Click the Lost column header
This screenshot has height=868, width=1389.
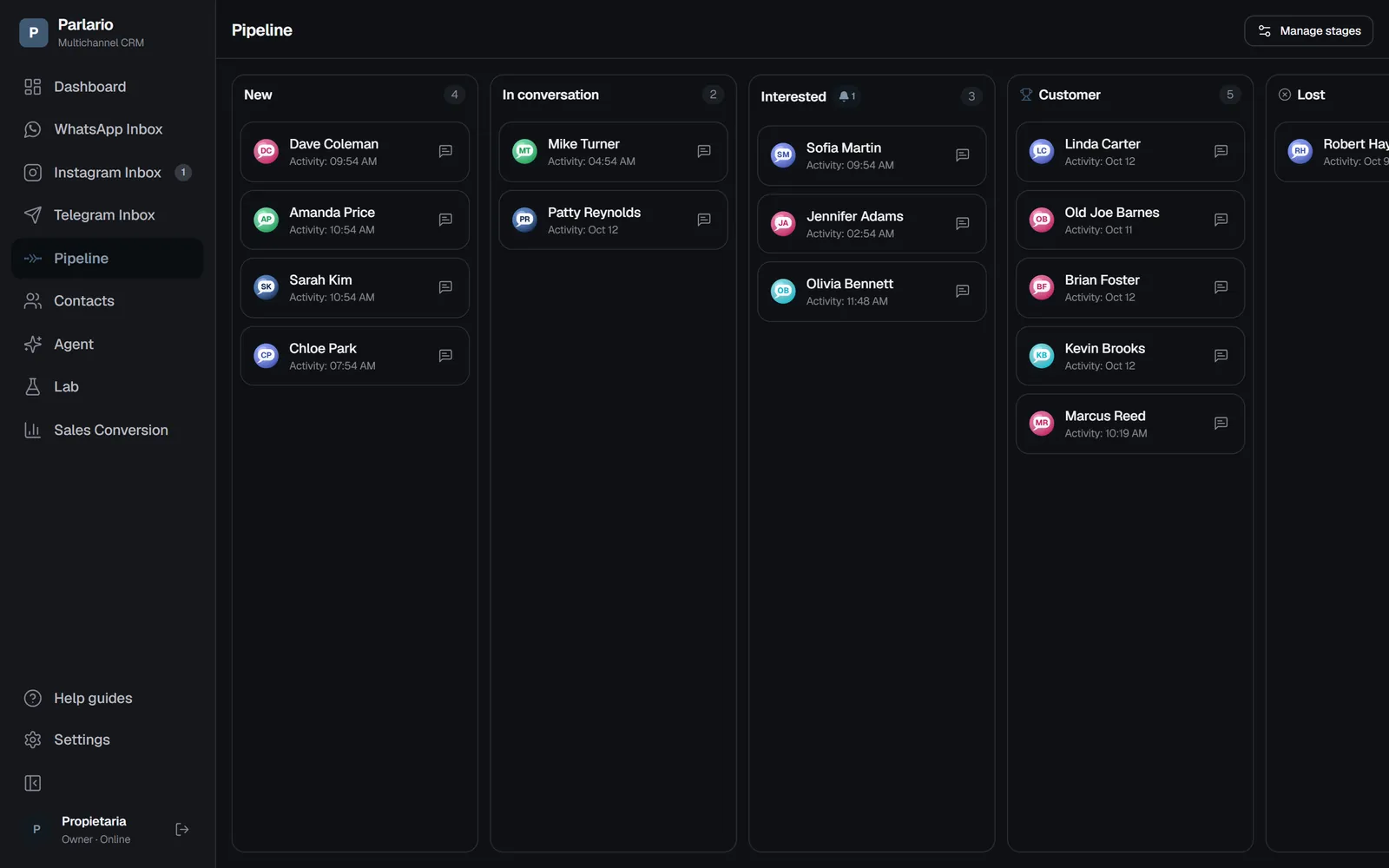tap(1311, 95)
